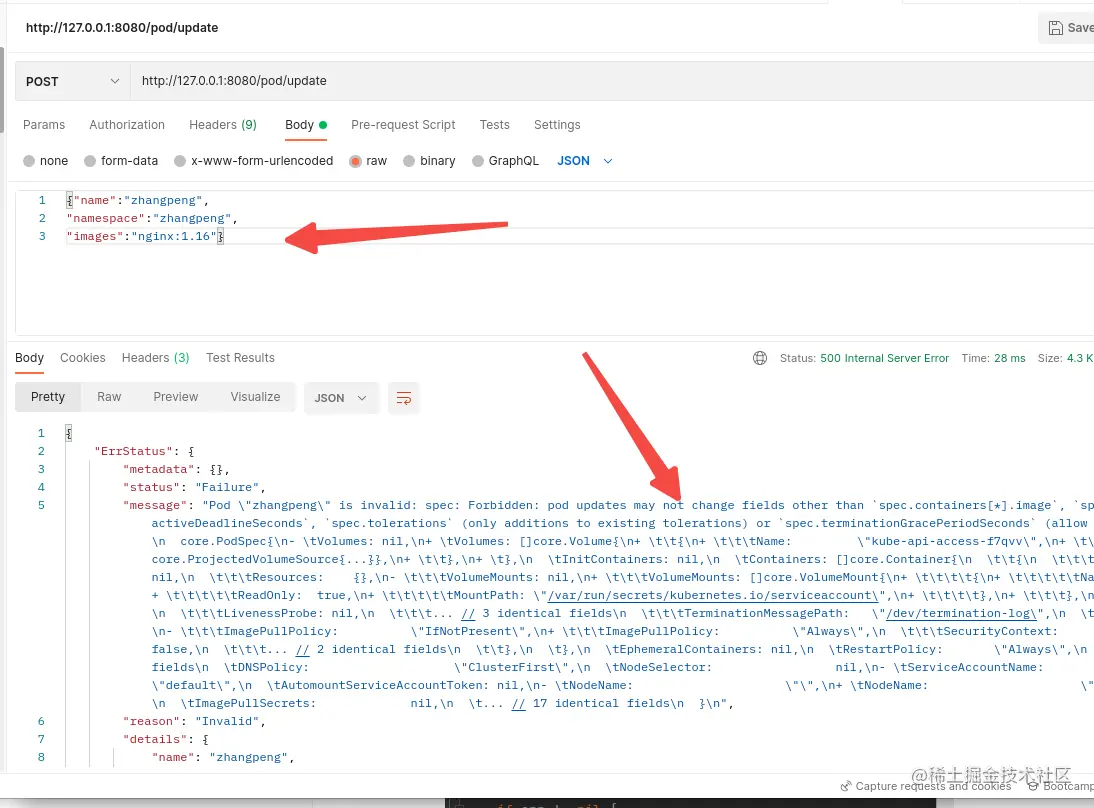
Task: Click the "namespace":"zhangpeng" line in request body
Action: pyautogui.click(x=152, y=218)
